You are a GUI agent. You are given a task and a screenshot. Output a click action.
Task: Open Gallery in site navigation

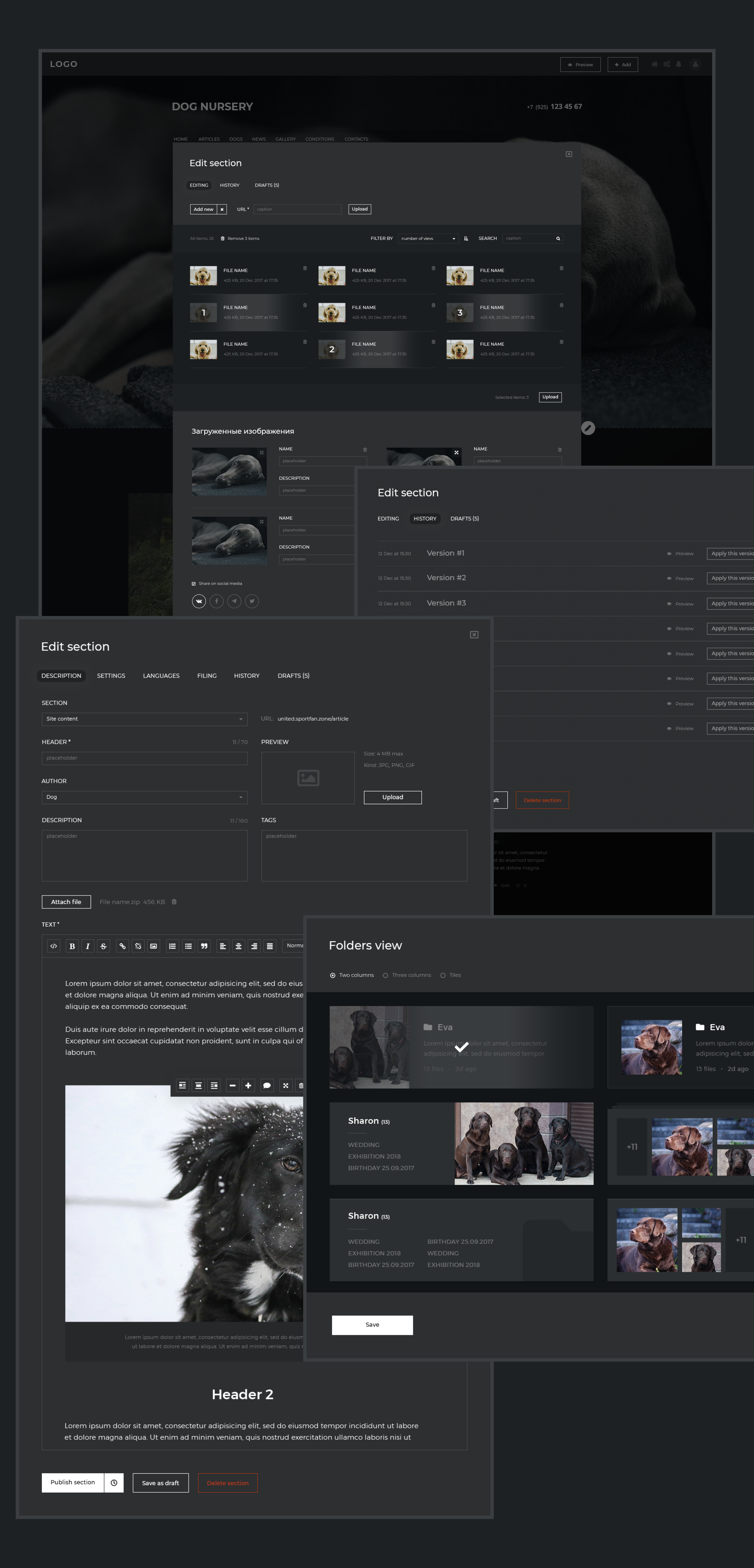point(285,139)
